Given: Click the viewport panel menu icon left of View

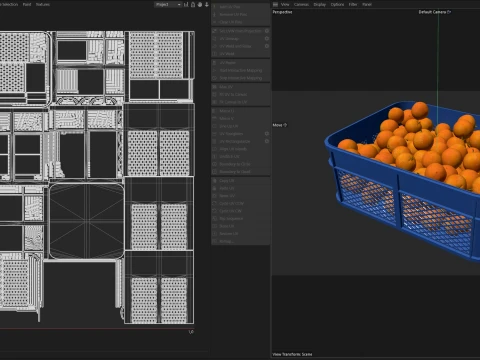Looking at the screenshot, I should point(275,4).
